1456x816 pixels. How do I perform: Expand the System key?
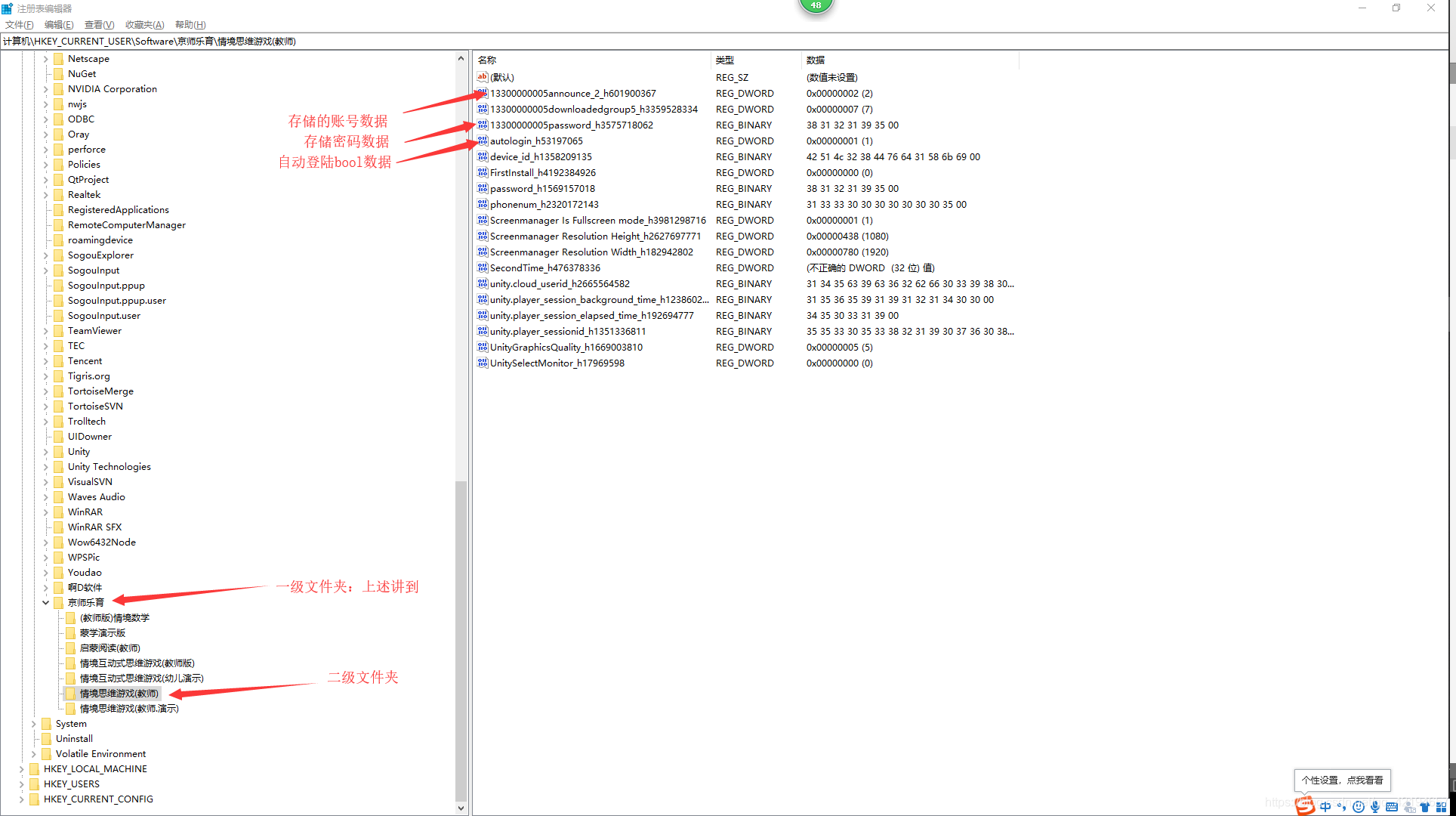(33, 724)
